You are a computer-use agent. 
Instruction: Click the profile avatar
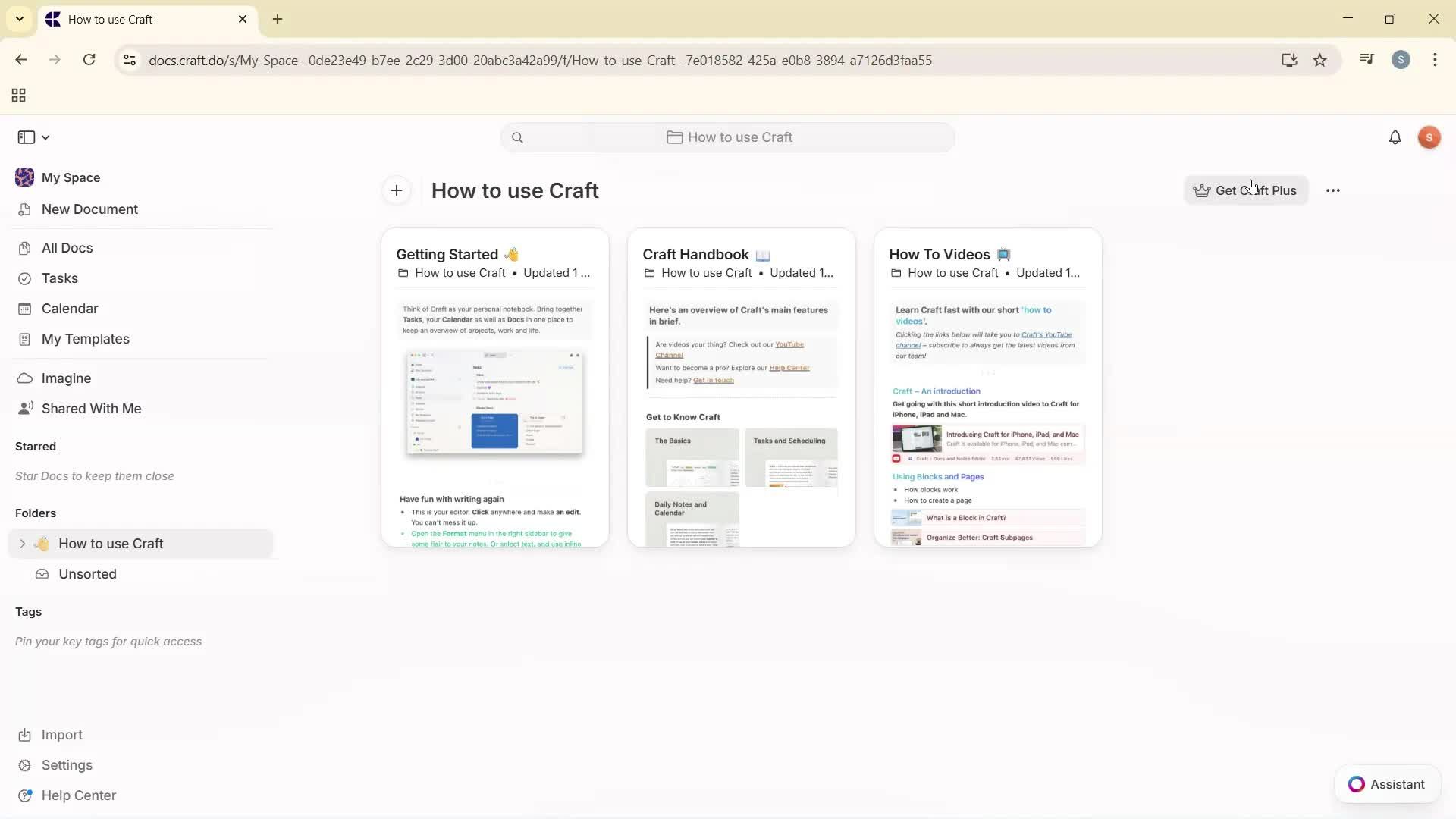point(1429,137)
